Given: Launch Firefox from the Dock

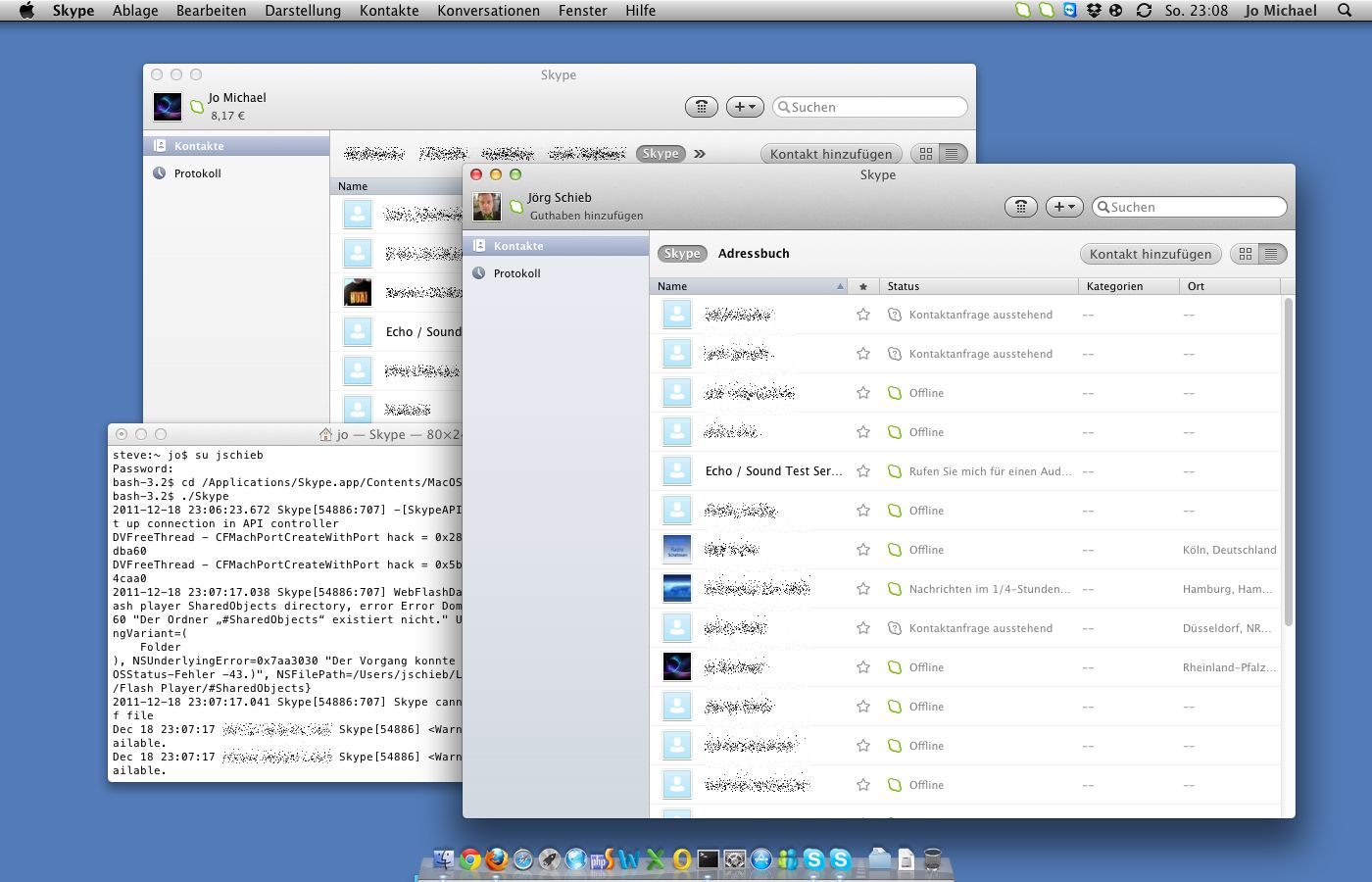Looking at the screenshot, I should tap(497, 859).
